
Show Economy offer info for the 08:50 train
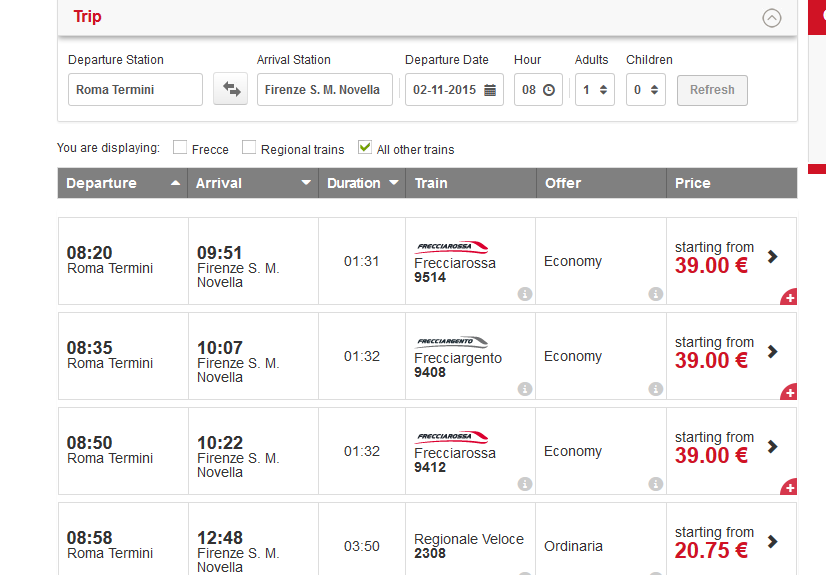coord(655,483)
